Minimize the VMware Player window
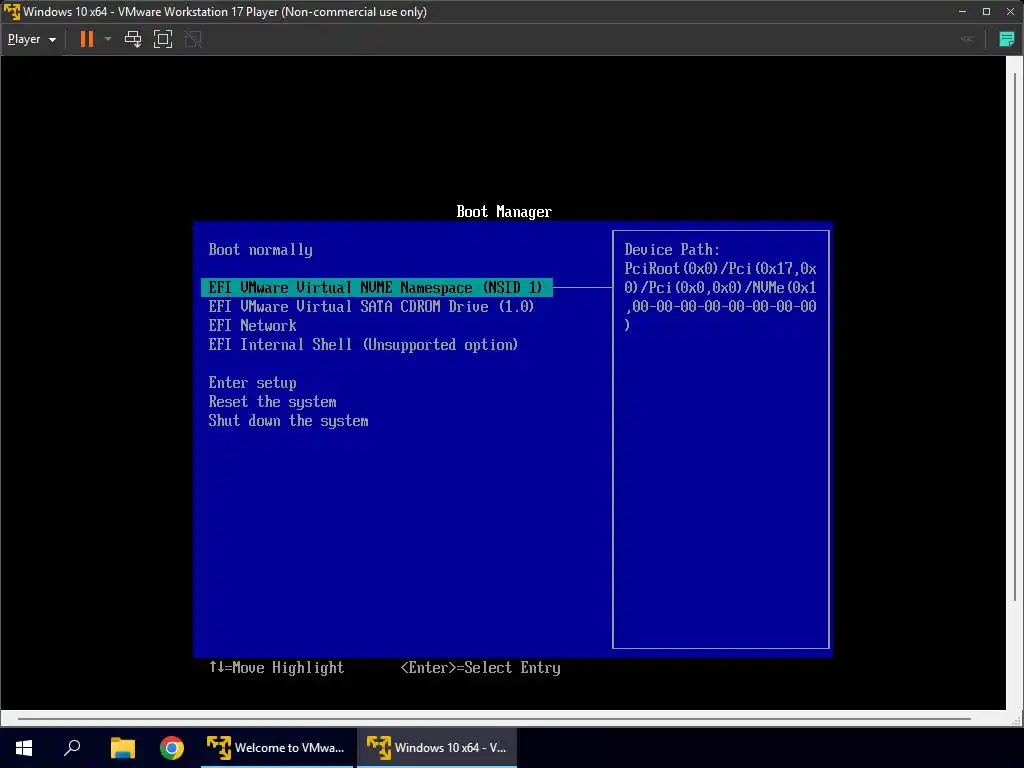 point(962,12)
